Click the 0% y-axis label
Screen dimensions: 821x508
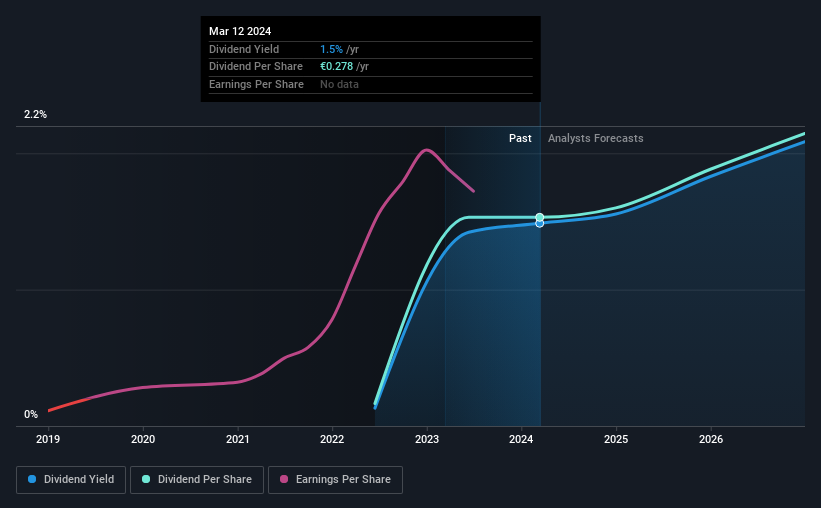(x=31, y=414)
